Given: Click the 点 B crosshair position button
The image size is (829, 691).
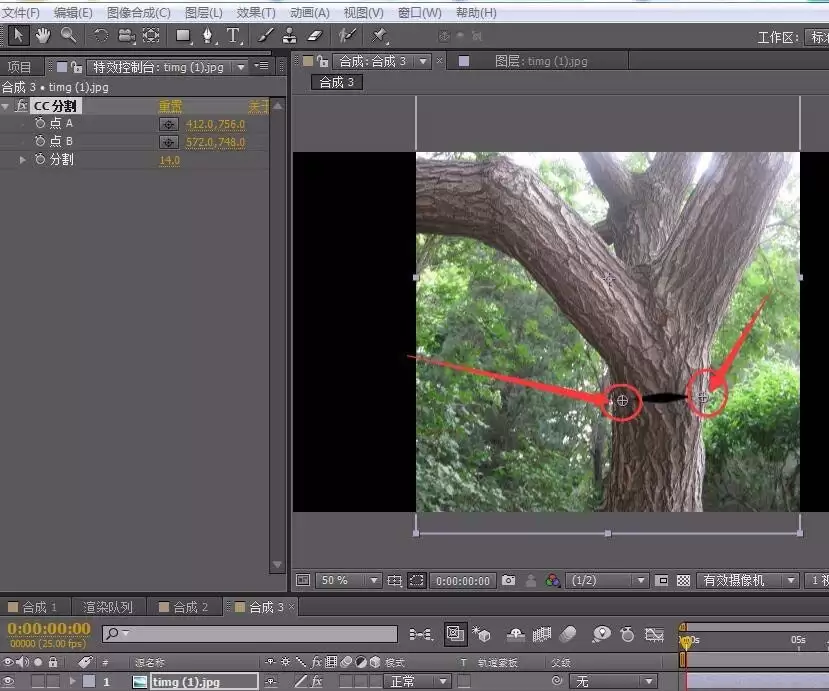Looking at the screenshot, I should coord(169,142).
